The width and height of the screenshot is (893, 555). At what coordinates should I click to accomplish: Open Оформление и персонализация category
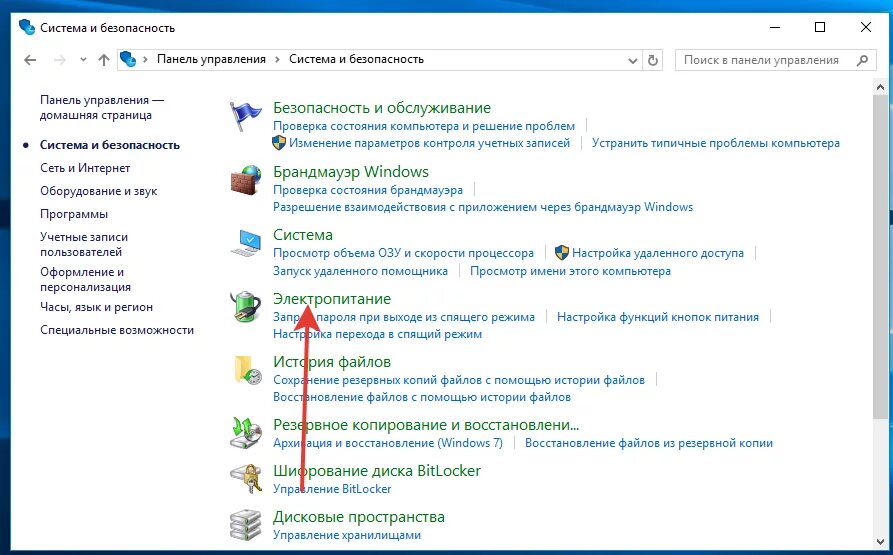pos(85,279)
